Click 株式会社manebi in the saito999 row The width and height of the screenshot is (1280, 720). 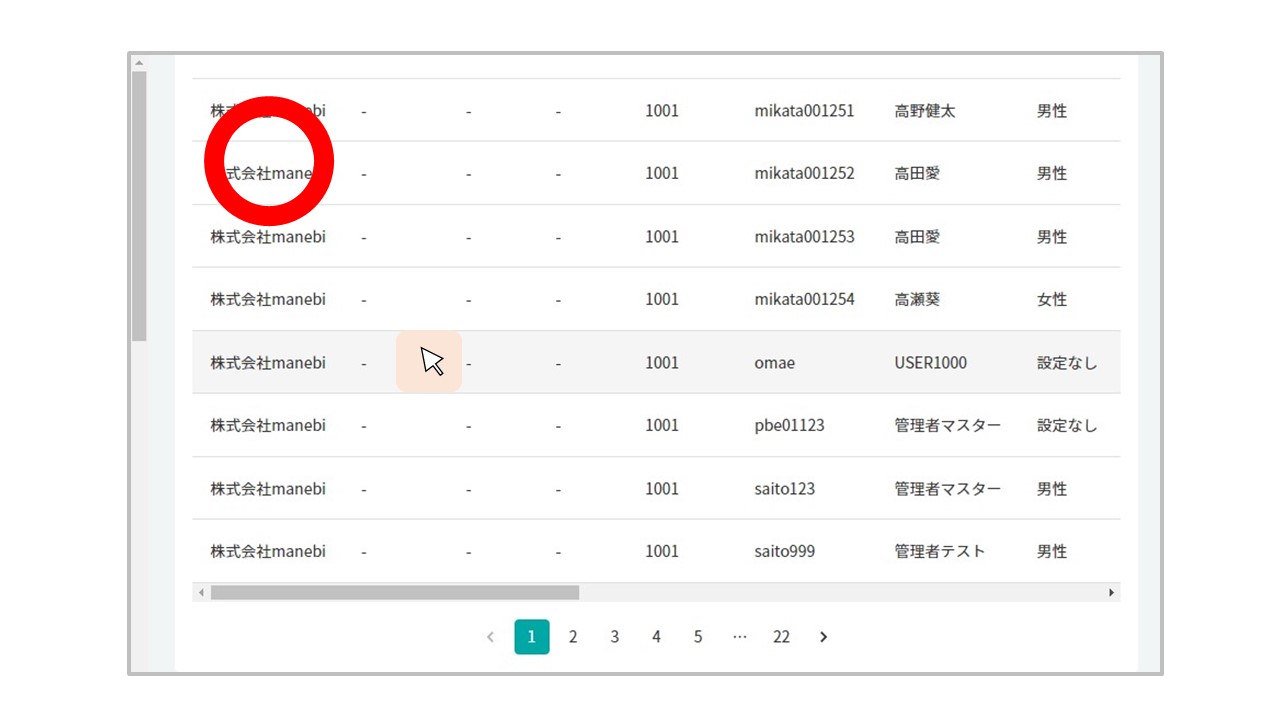click(x=268, y=551)
